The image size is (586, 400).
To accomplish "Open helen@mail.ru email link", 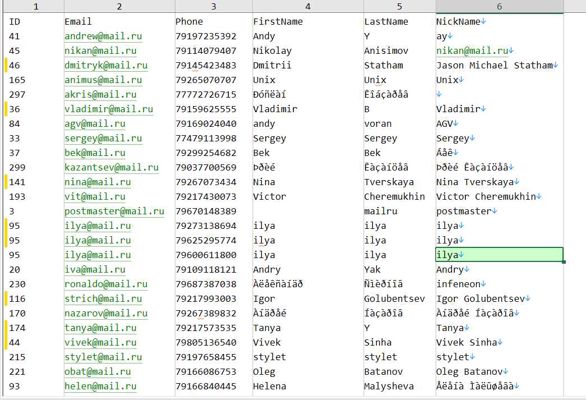I will (101, 386).
